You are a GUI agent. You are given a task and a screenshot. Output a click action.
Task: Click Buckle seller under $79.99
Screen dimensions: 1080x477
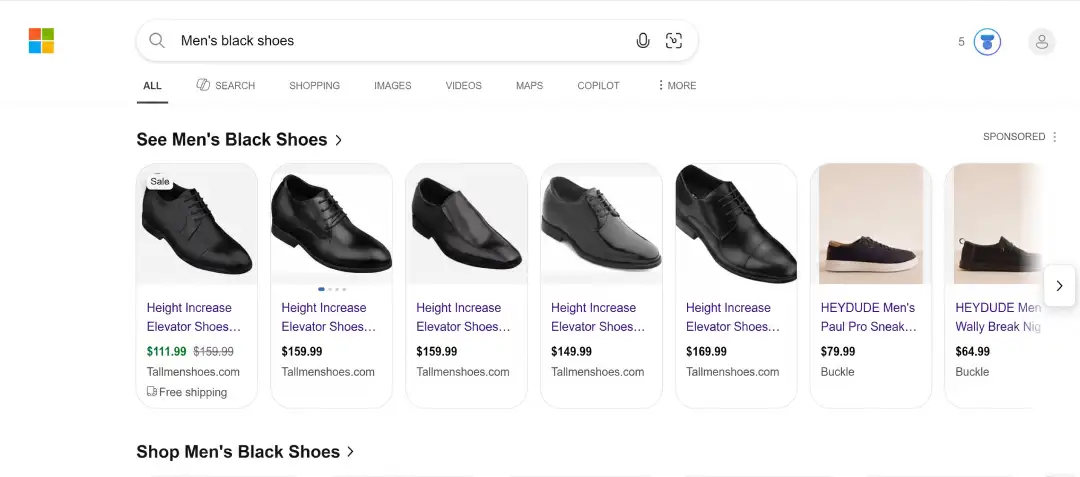click(x=838, y=372)
